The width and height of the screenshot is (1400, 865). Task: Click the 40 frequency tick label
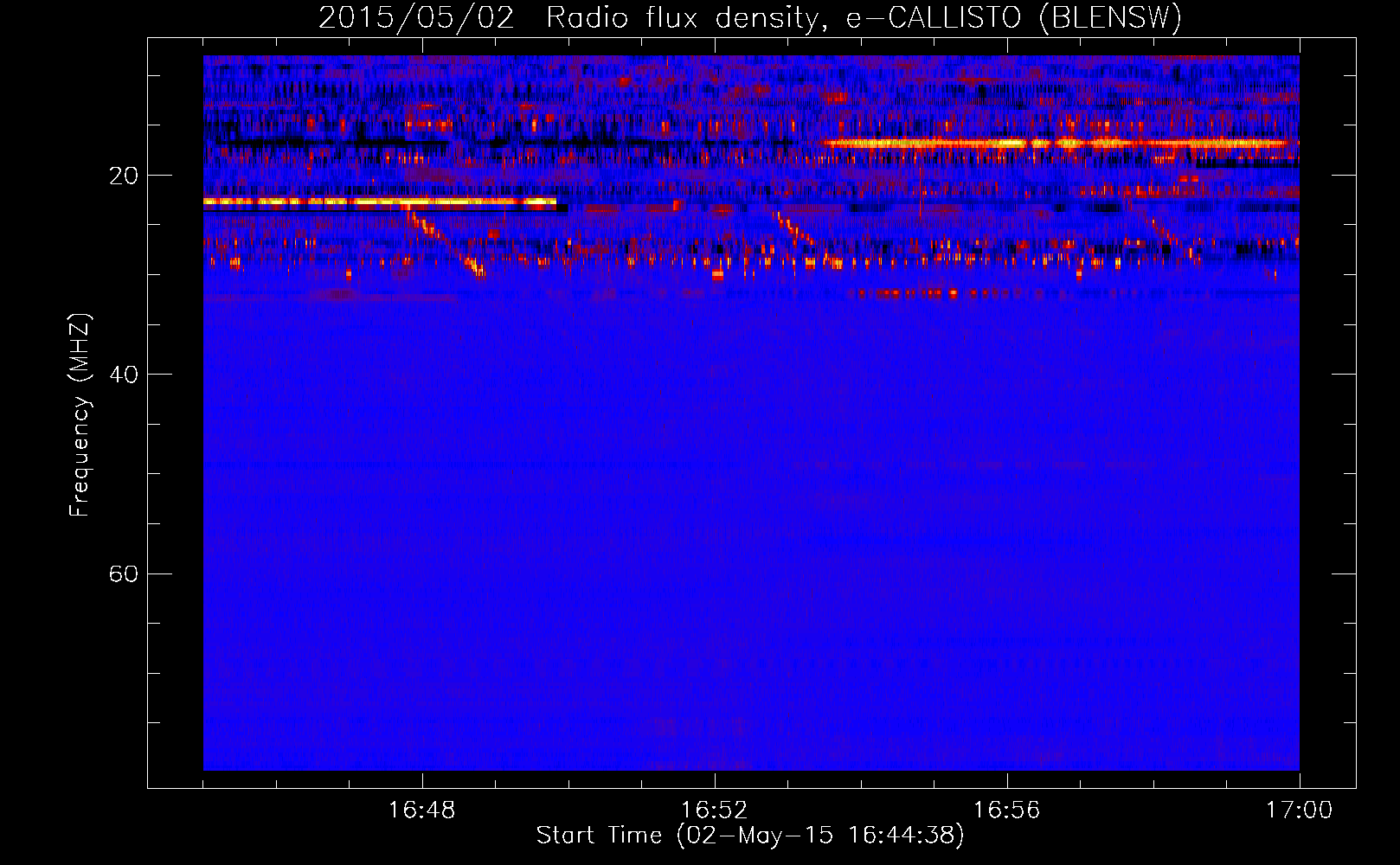tap(124, 375)
